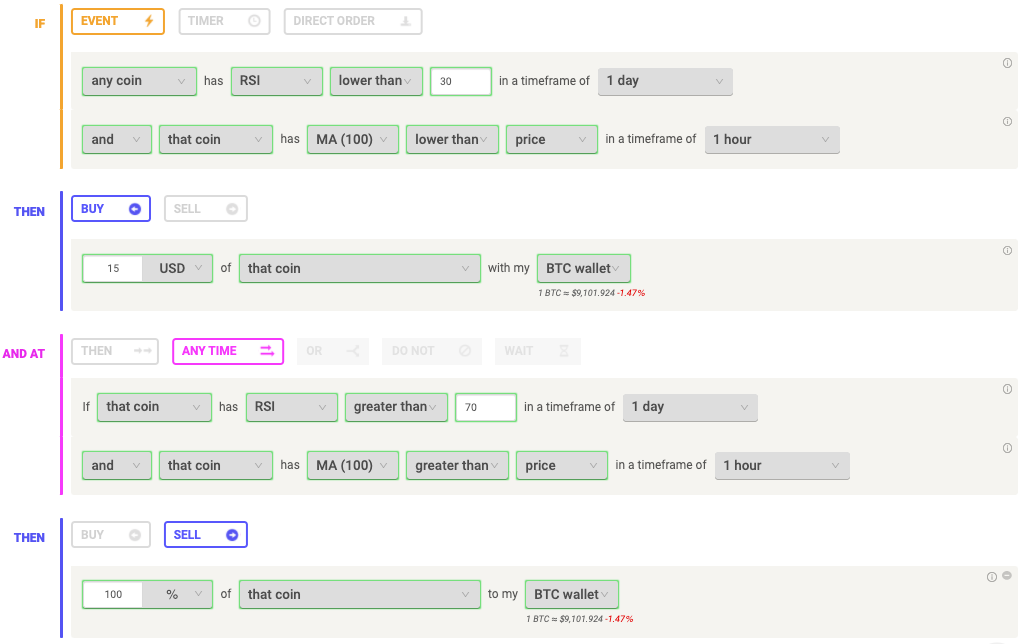Toggle the second action to BUY
This screenshot has width=1029, height=644.
pos(110,535)
